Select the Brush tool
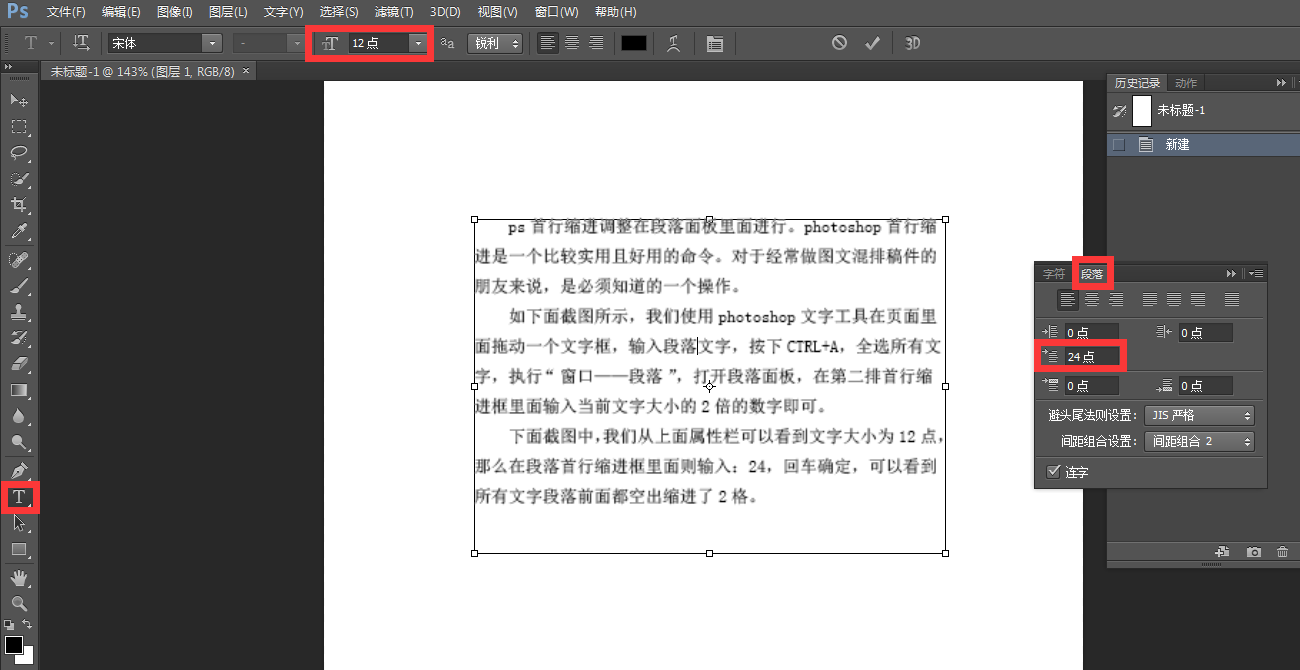Screen dimensions: 1300x670 pyautogui.click(x=18, y=286)
